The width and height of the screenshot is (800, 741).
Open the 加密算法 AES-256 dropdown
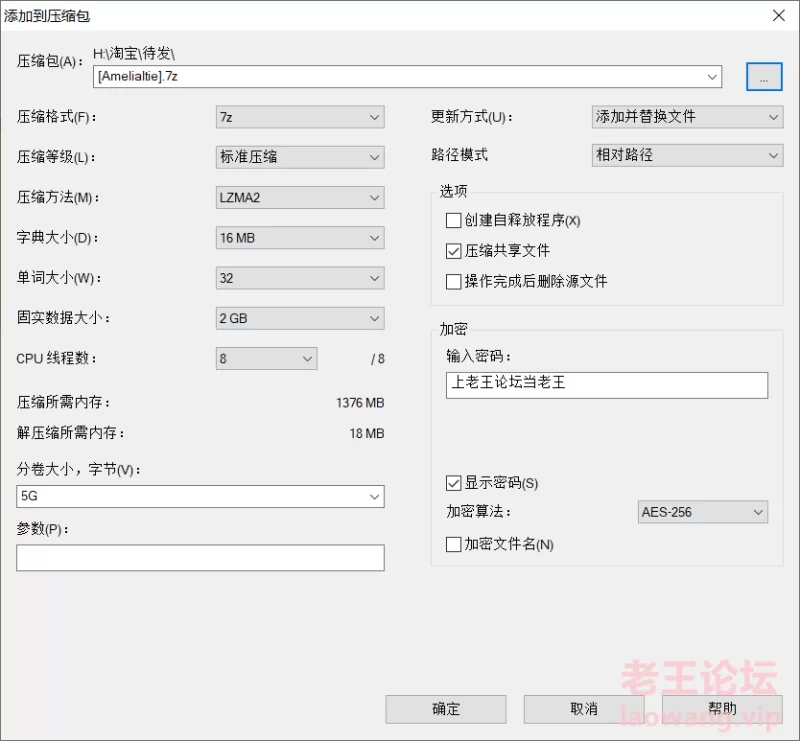[703, 512]
